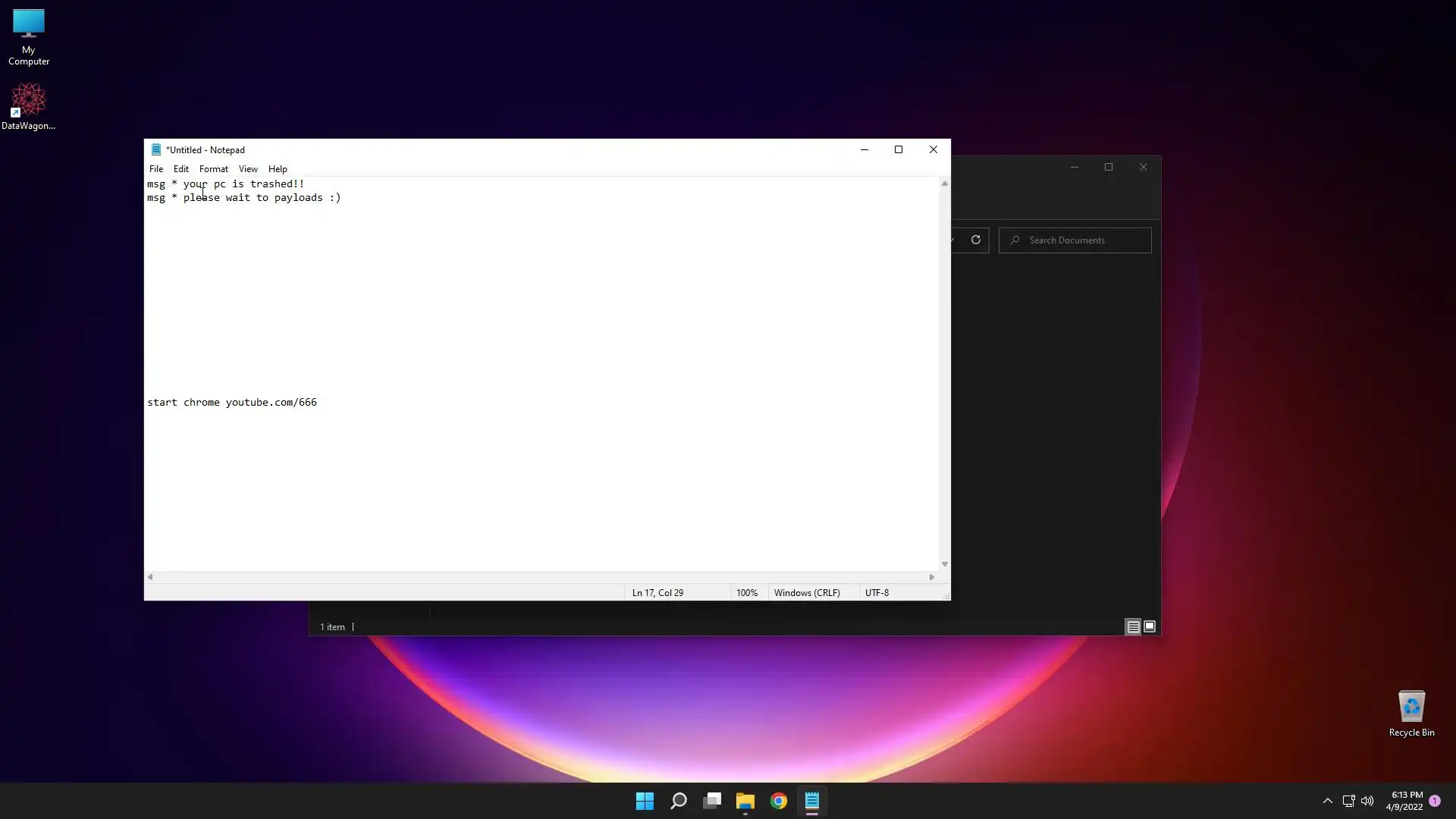Click in the Search Documents field

1084,240
